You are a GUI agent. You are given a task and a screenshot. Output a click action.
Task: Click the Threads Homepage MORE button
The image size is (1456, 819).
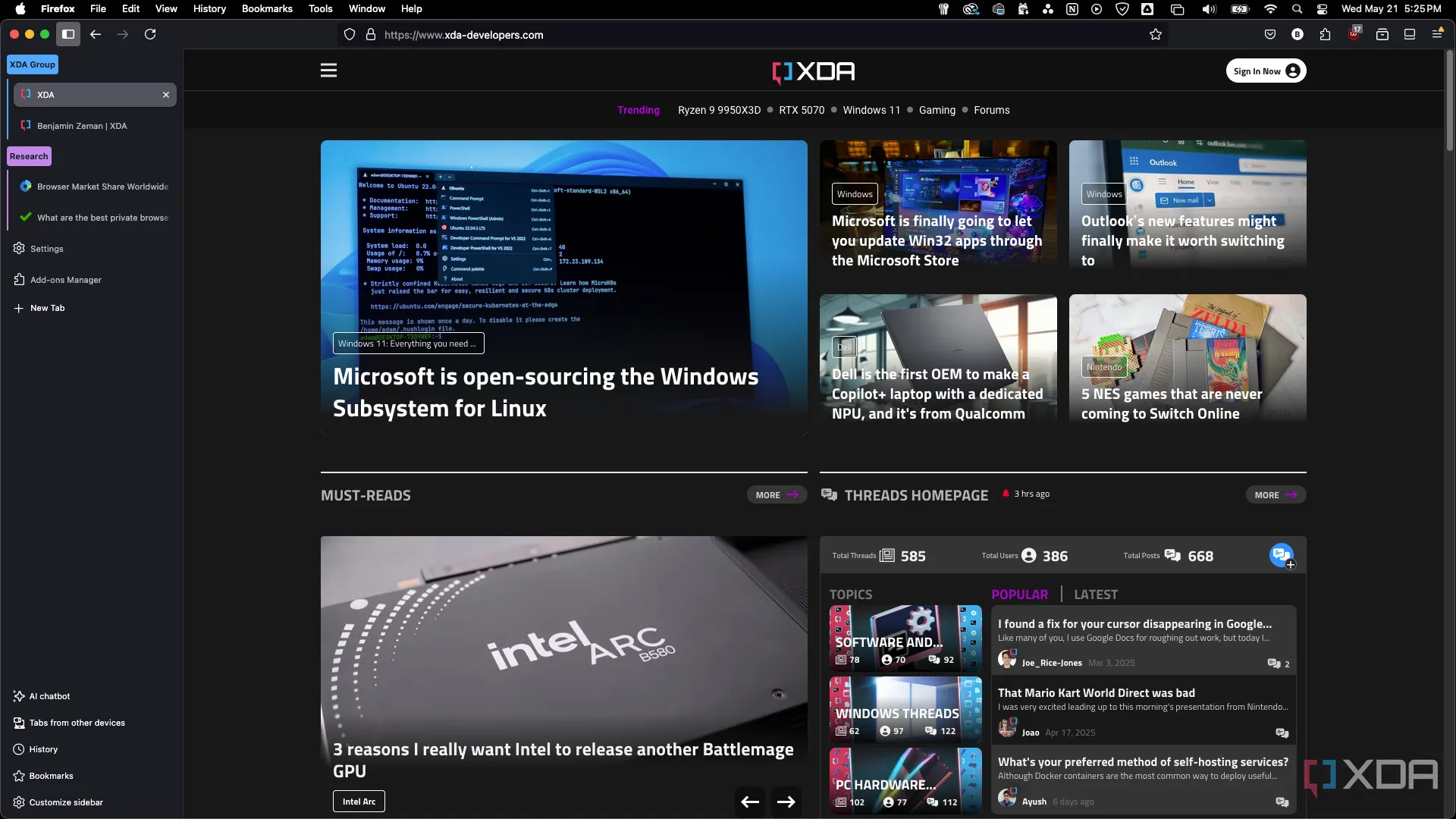(x=1276, y=495)
